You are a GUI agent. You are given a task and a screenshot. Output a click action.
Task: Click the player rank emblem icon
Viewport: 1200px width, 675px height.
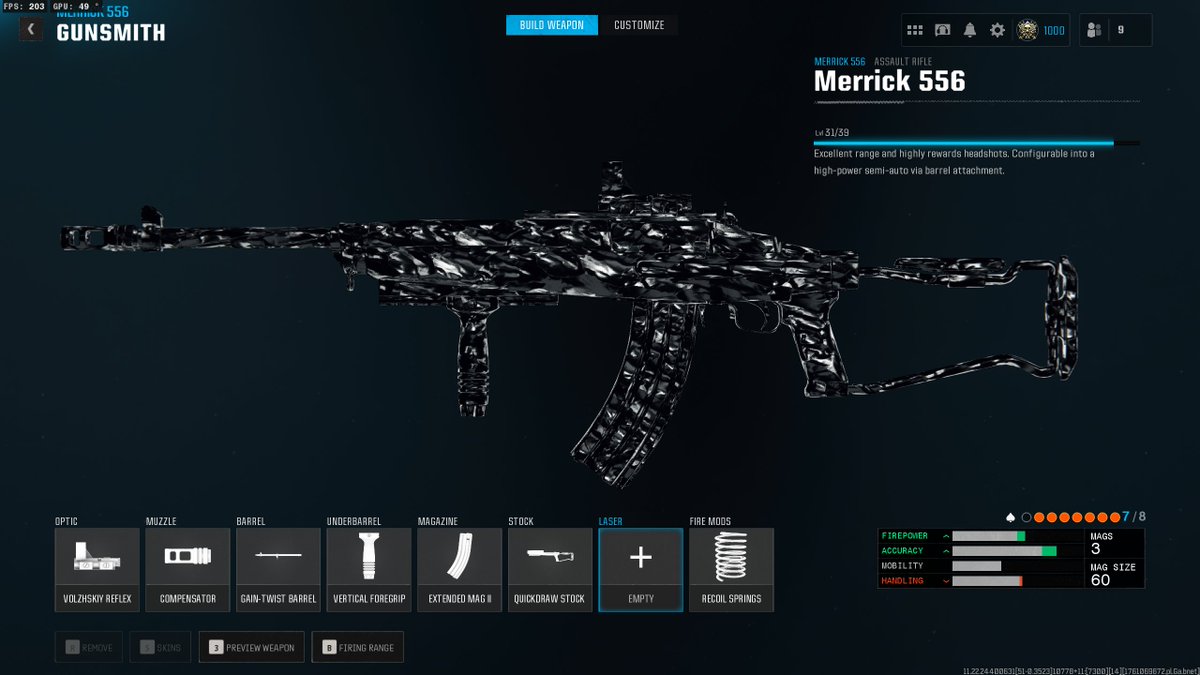tap(1027, 30)
